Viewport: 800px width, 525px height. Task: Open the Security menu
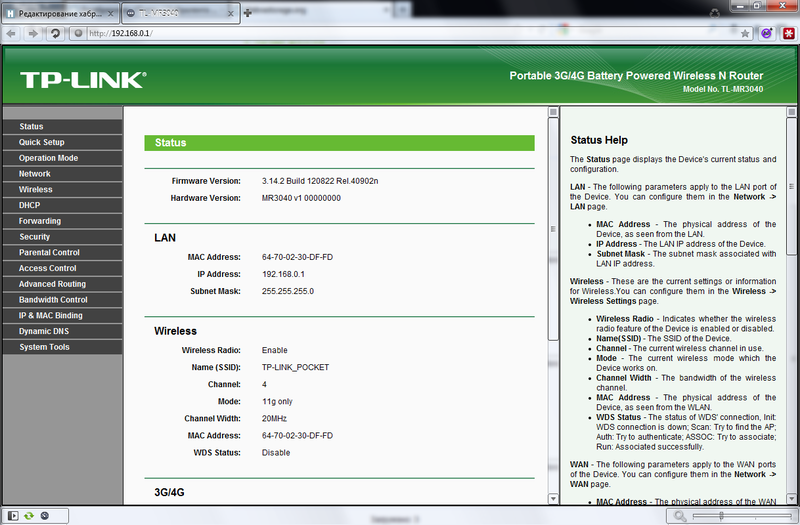click(x=62, y=237)
